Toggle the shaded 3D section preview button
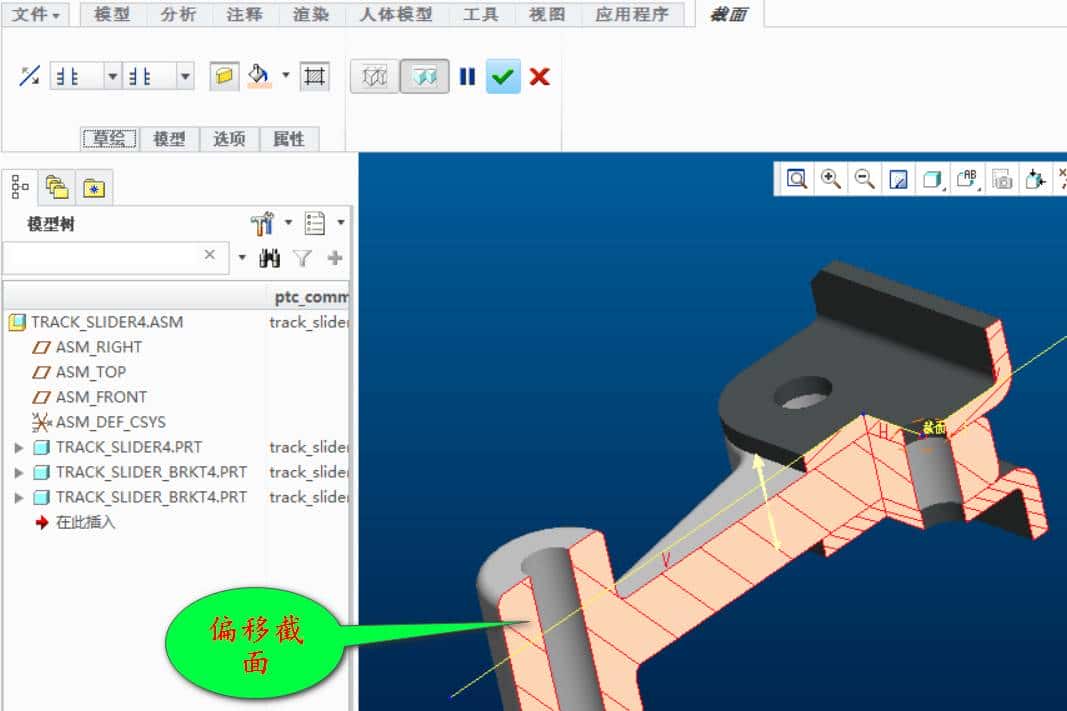 pos(424,77)
